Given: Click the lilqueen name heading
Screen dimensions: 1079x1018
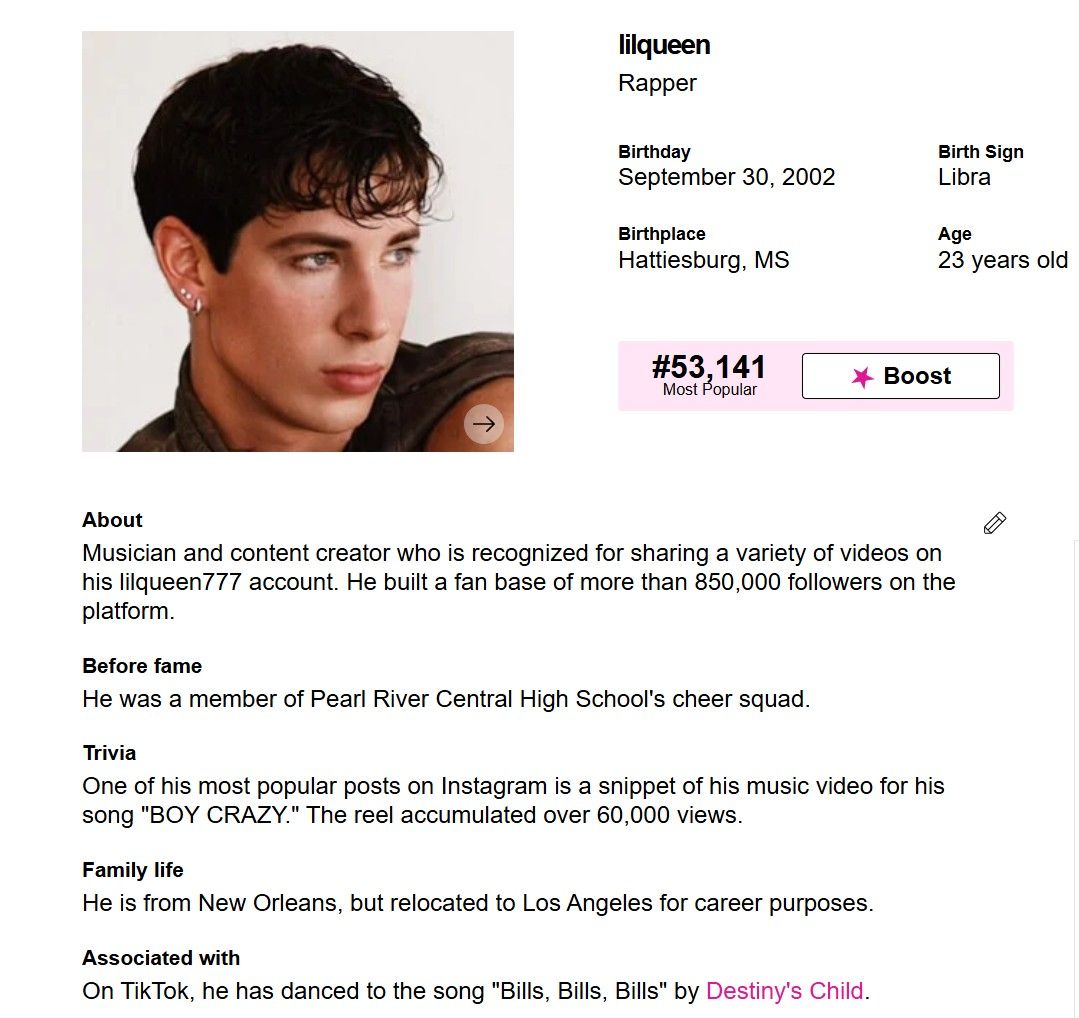Looking at the screenshot, I should click(x=664, y=45).
